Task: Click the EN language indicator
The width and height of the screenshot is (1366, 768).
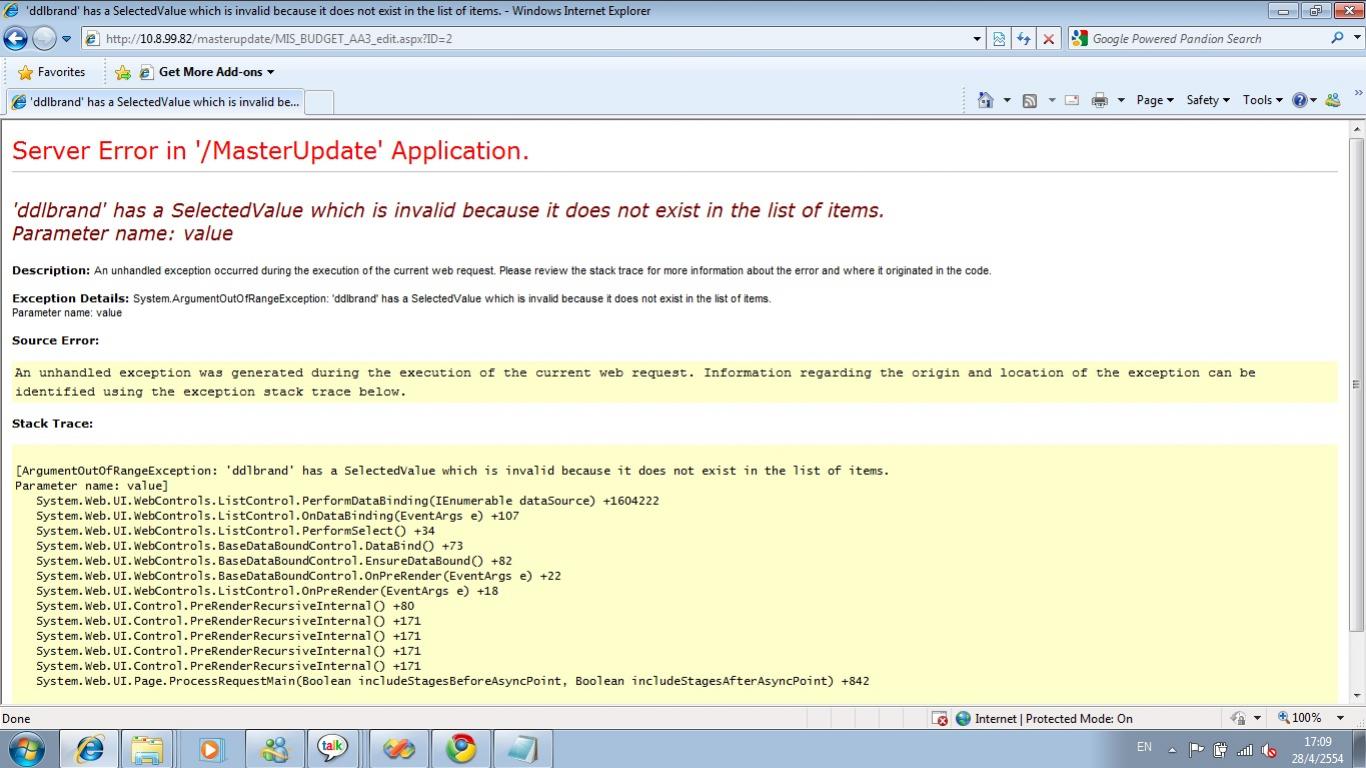Action: [1144, 747]
